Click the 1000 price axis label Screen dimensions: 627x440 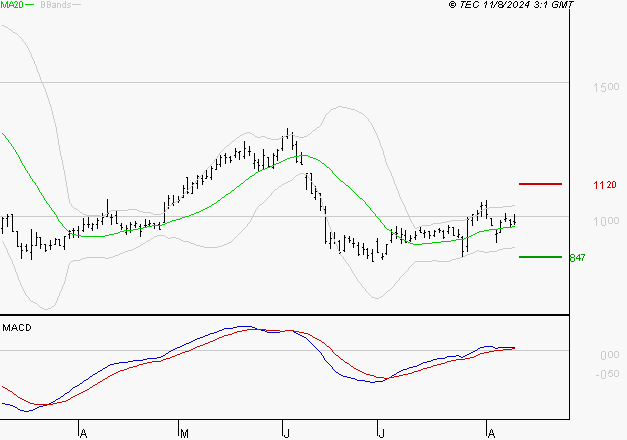click(606, 221)
